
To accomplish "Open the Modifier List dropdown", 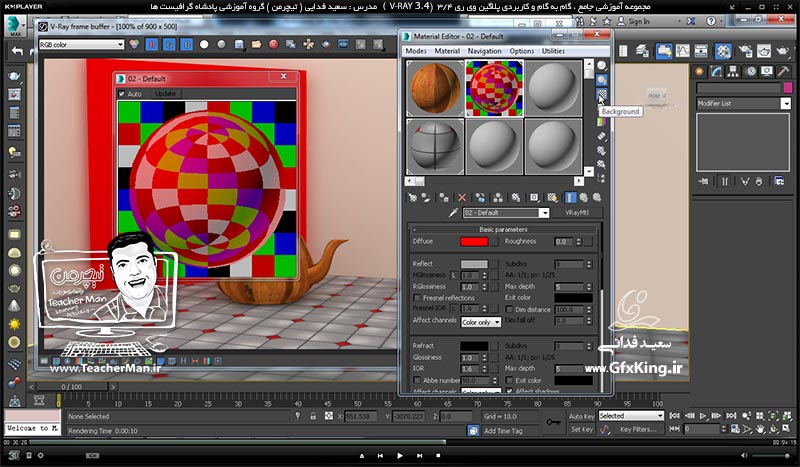I will (x=743, y=104).
